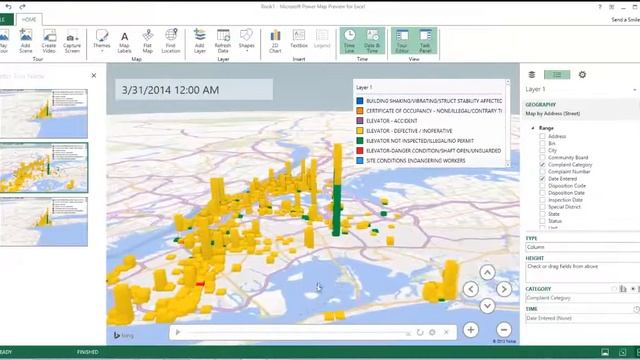
Task: Select the first scene thumbnail
Action: pos(44,113)
